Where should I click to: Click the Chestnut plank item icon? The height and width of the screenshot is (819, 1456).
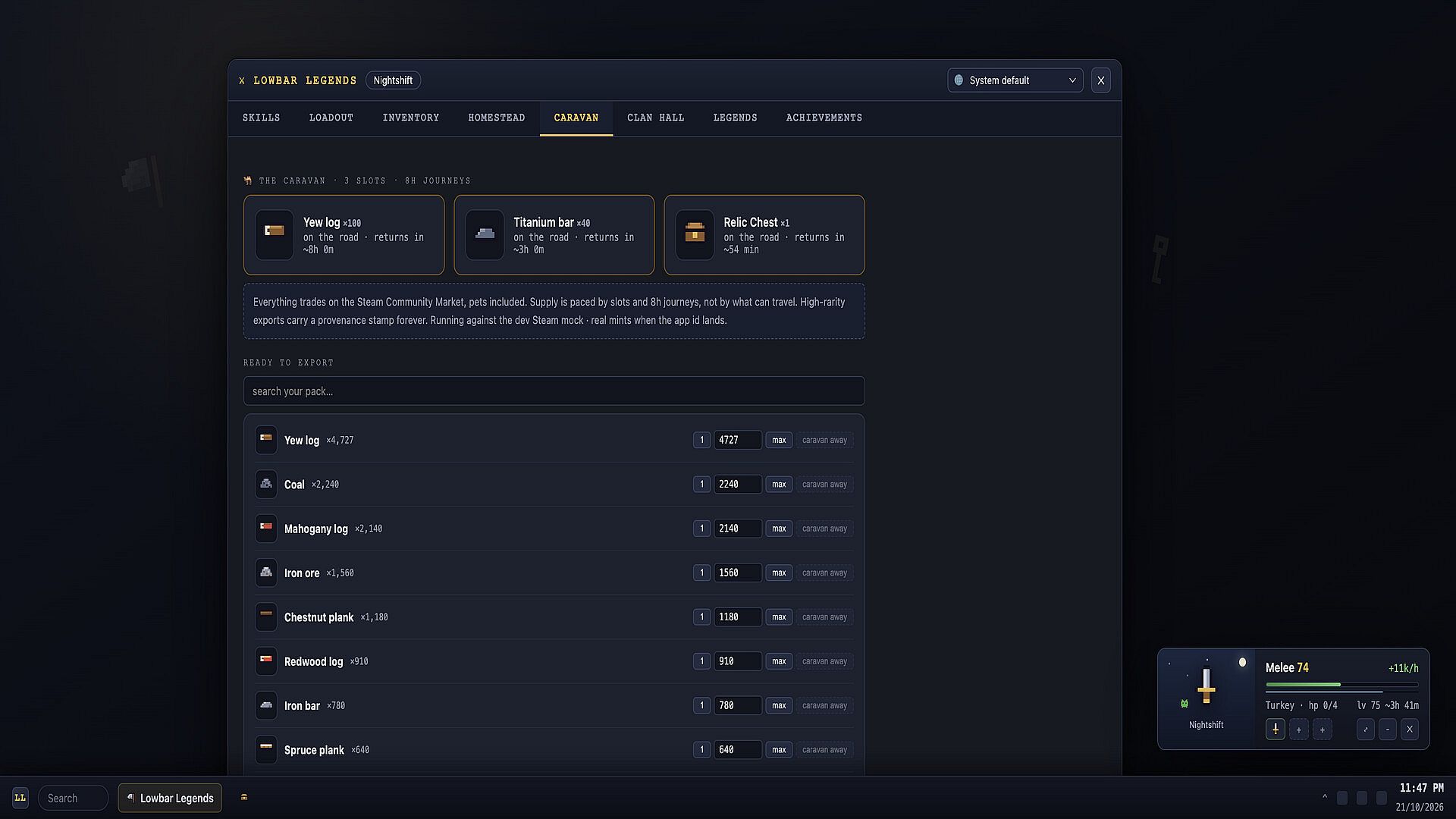coord(266,617)
